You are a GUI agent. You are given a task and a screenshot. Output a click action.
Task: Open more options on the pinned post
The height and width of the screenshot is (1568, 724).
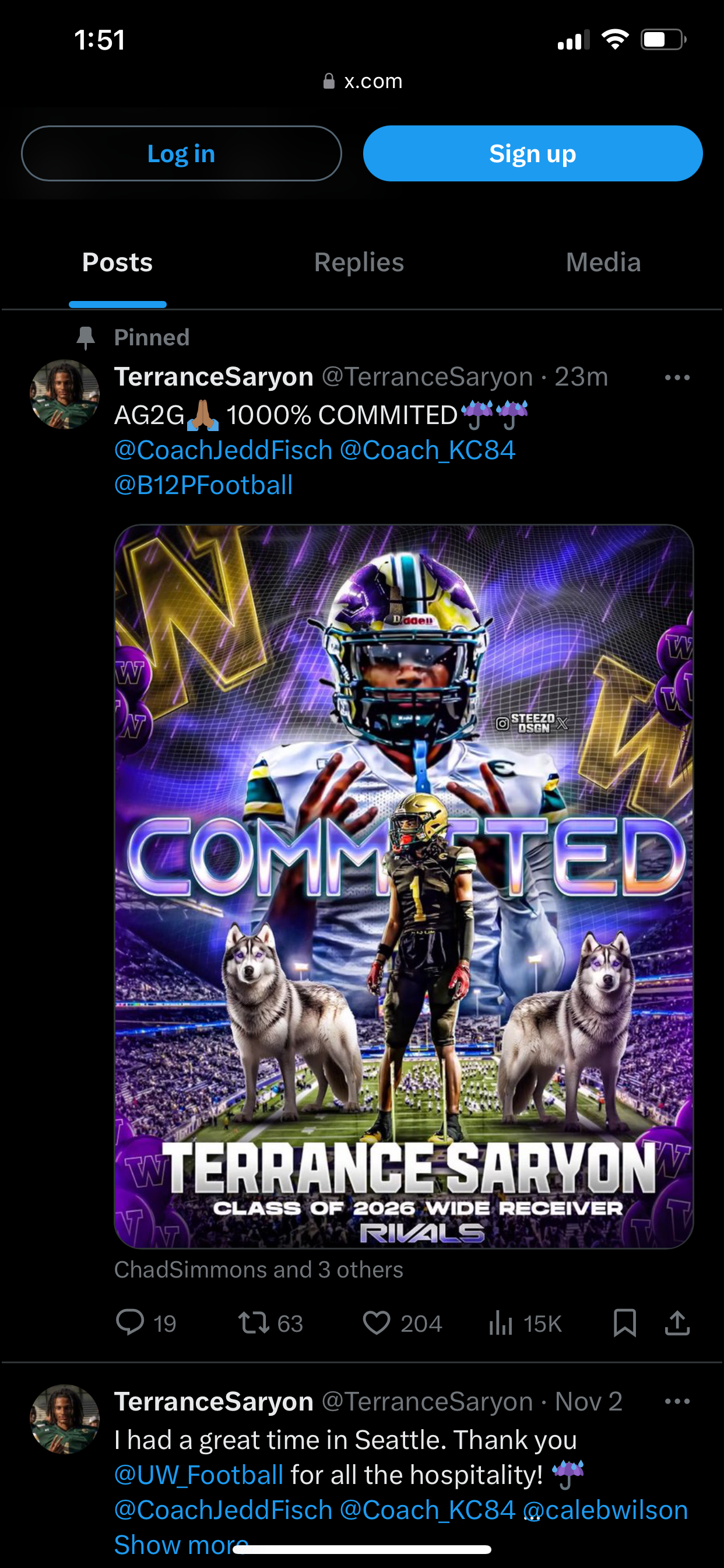pyautogui.click(x=677, y=378)
